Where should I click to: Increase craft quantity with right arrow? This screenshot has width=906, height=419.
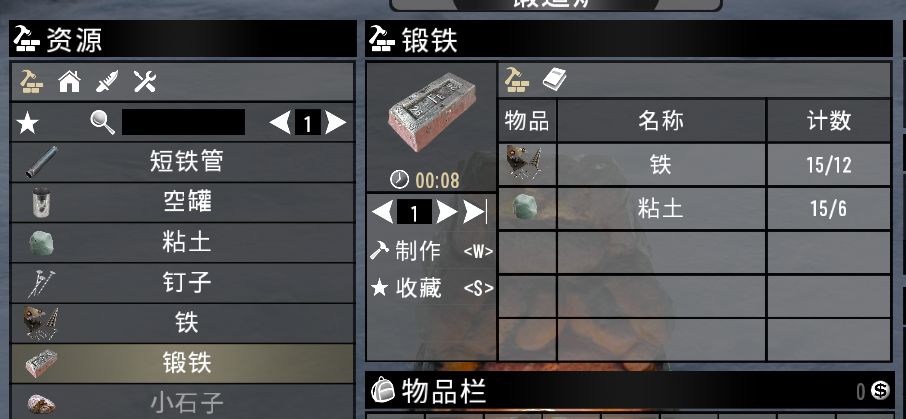pos(446,212)
